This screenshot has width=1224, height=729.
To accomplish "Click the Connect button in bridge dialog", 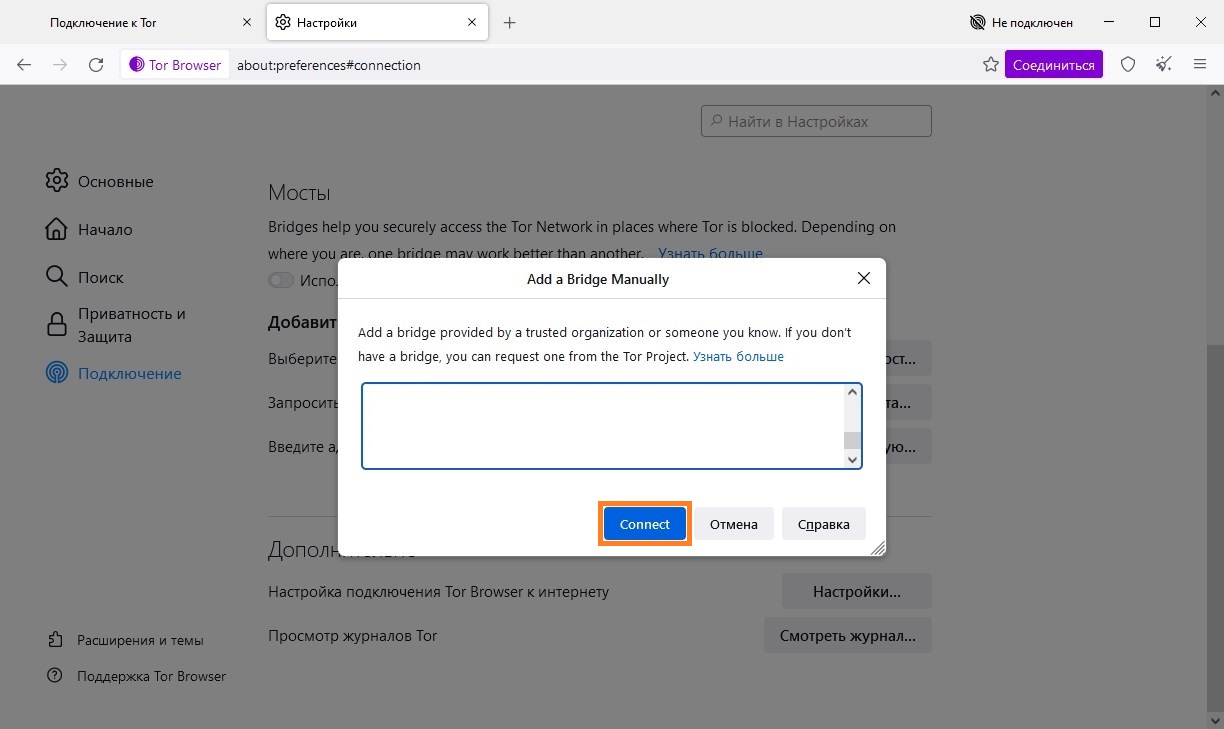I will (x=645, y=524).
